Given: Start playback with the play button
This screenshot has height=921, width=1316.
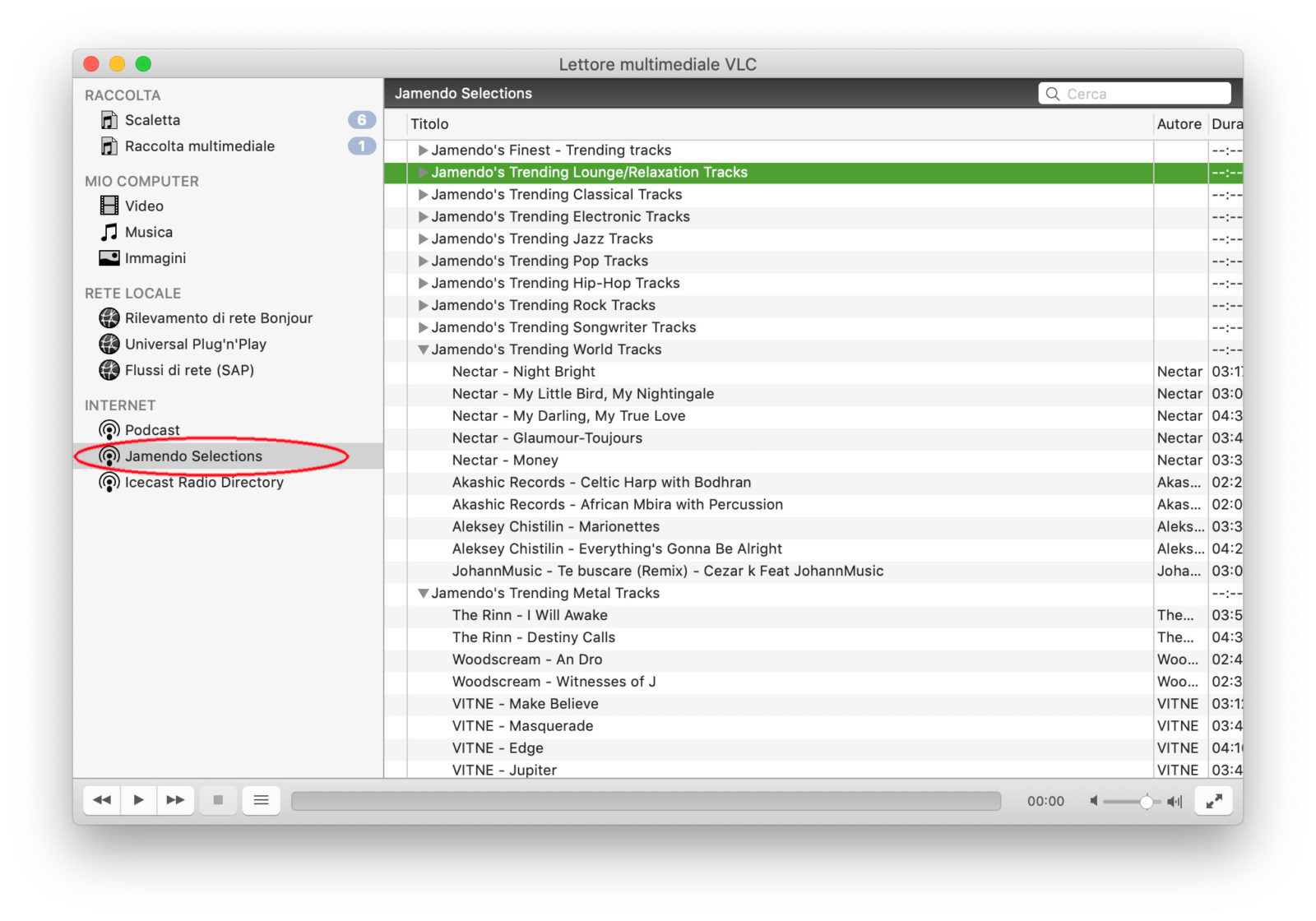Looking at the screenshot, I should pyautogui.click(x=139, y=800).
